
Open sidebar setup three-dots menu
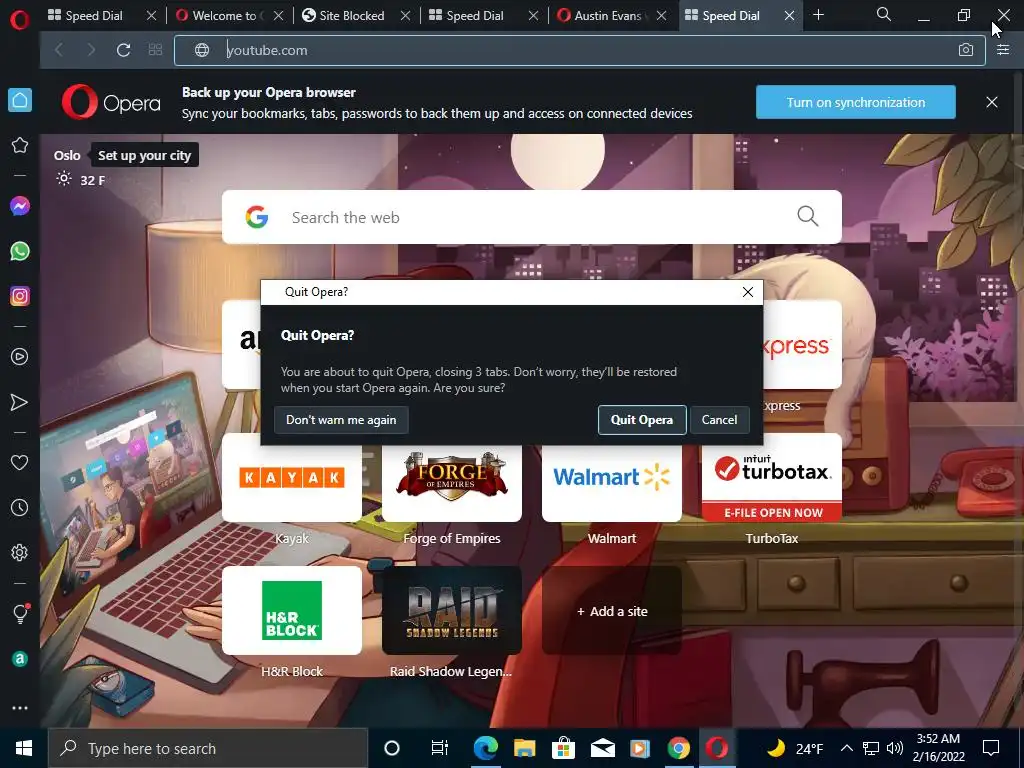[20, 708]
